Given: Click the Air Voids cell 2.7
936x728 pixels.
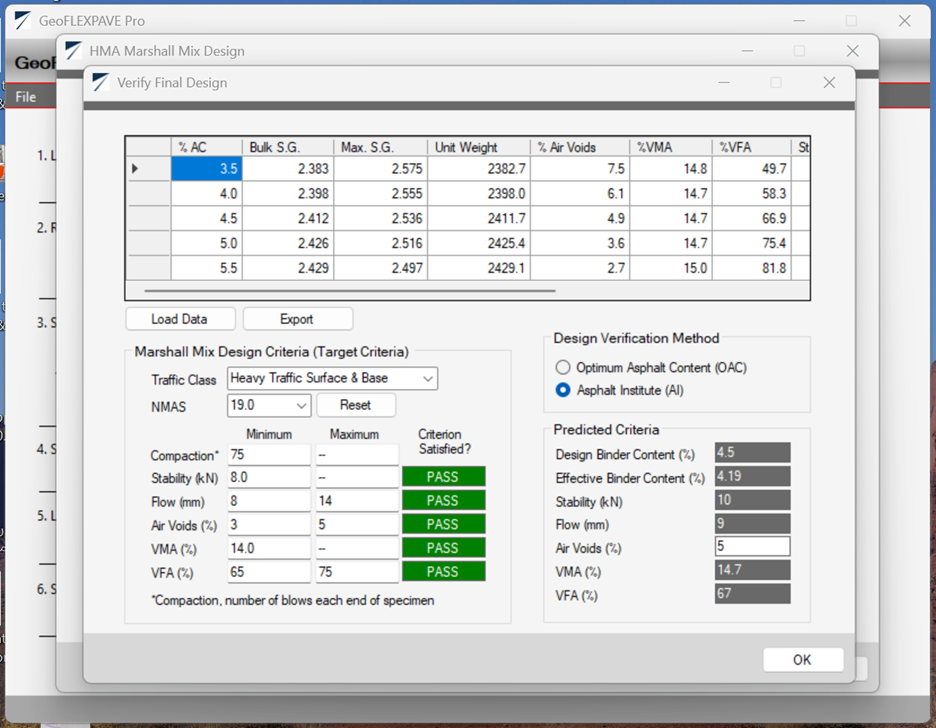Looking at the screenshot, I should (x=580, y=268).
